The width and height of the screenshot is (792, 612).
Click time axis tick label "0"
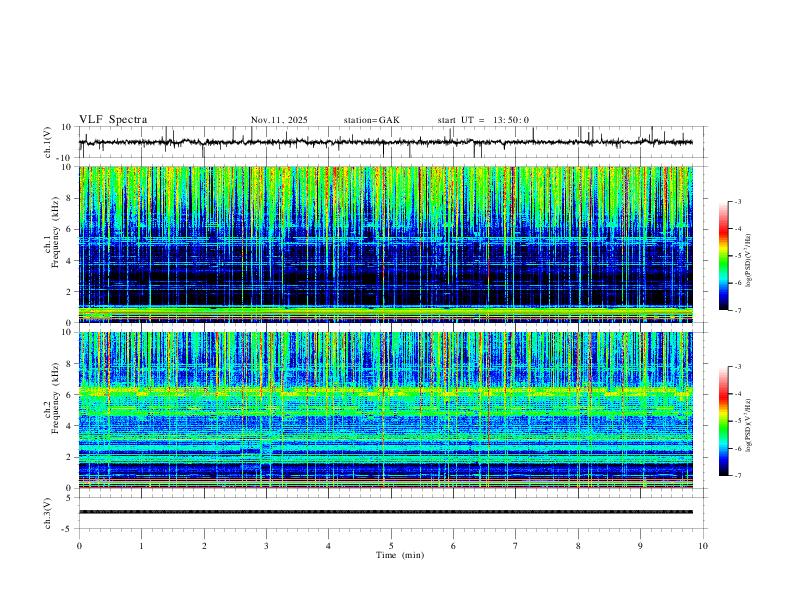[x=79, y=546]
